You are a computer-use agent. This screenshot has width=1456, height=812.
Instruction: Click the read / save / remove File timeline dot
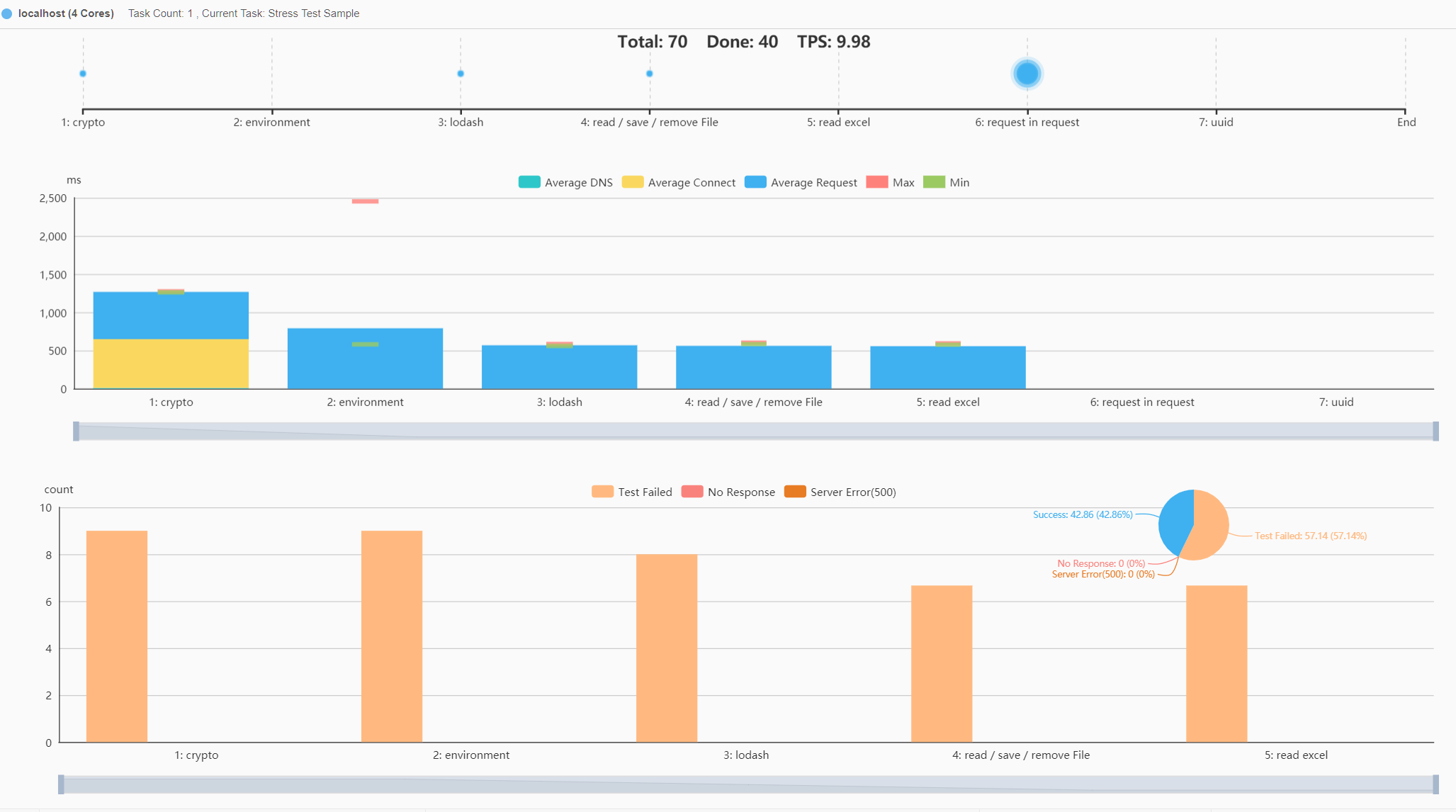pos(649,74)
